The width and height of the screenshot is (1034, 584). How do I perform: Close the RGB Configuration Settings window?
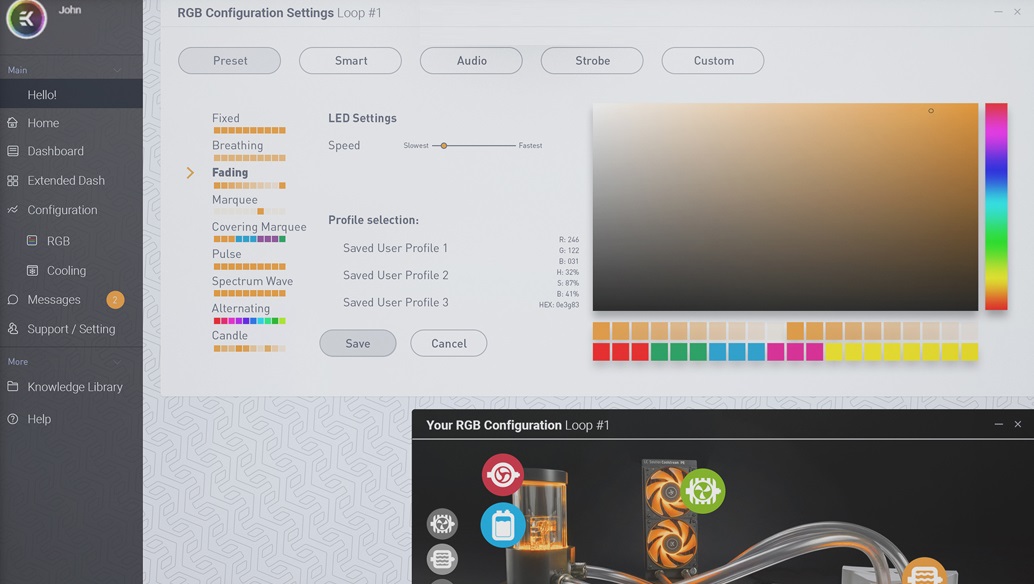[1018, 12]
